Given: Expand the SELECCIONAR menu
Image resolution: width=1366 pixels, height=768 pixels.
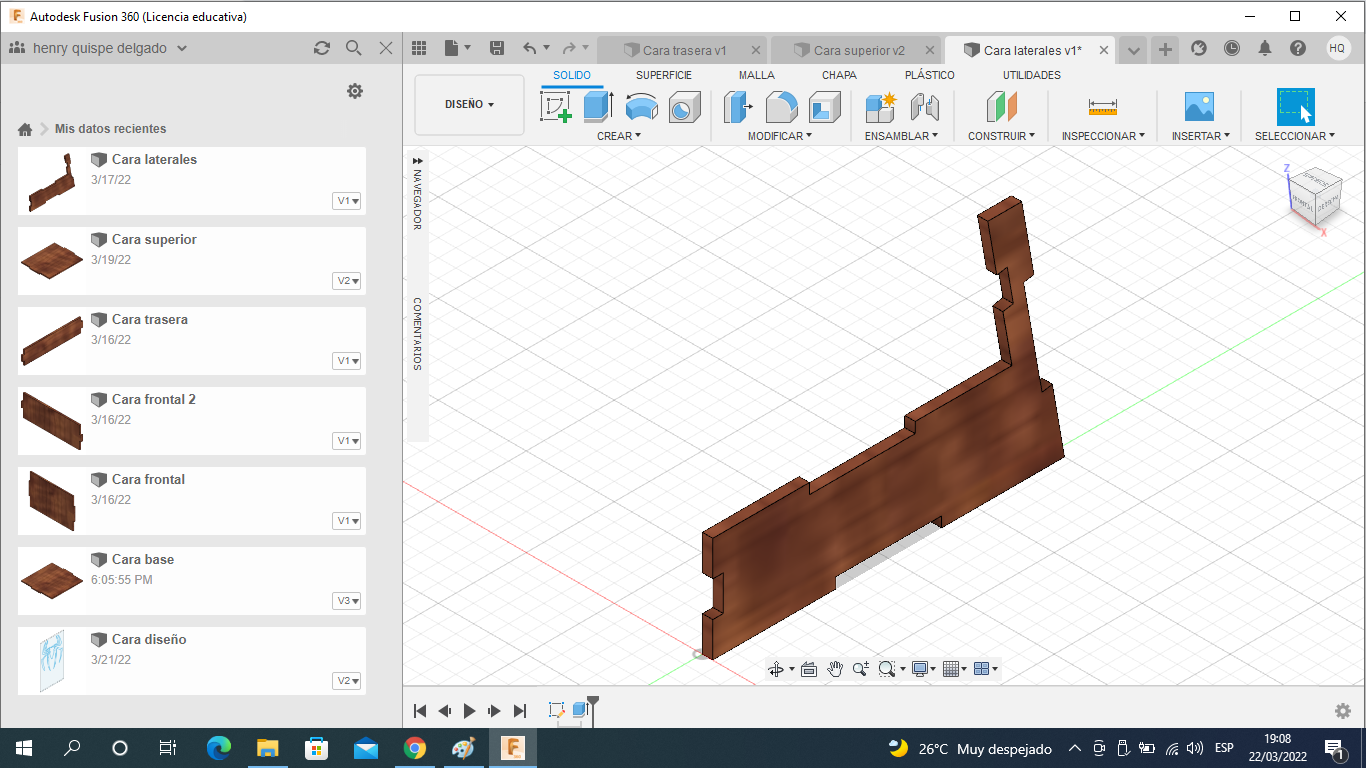Looking at the screenshot, I should click(1294, 136).
